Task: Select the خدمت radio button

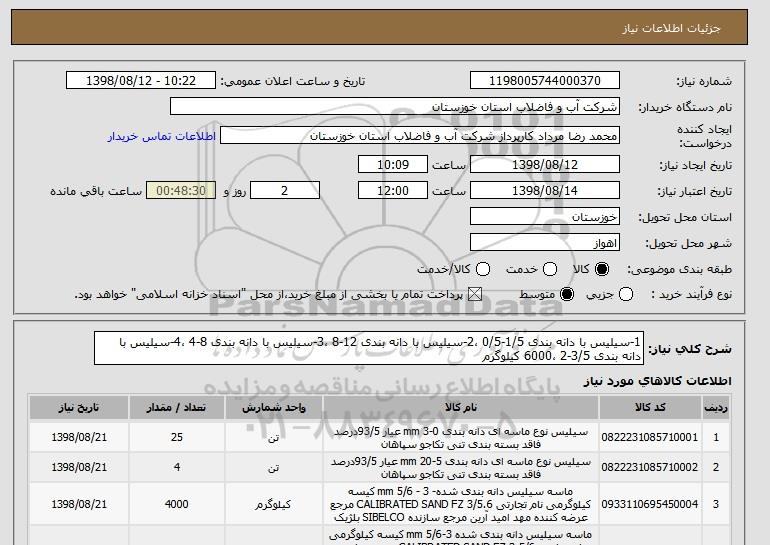Action: click(x=550, y=269)
